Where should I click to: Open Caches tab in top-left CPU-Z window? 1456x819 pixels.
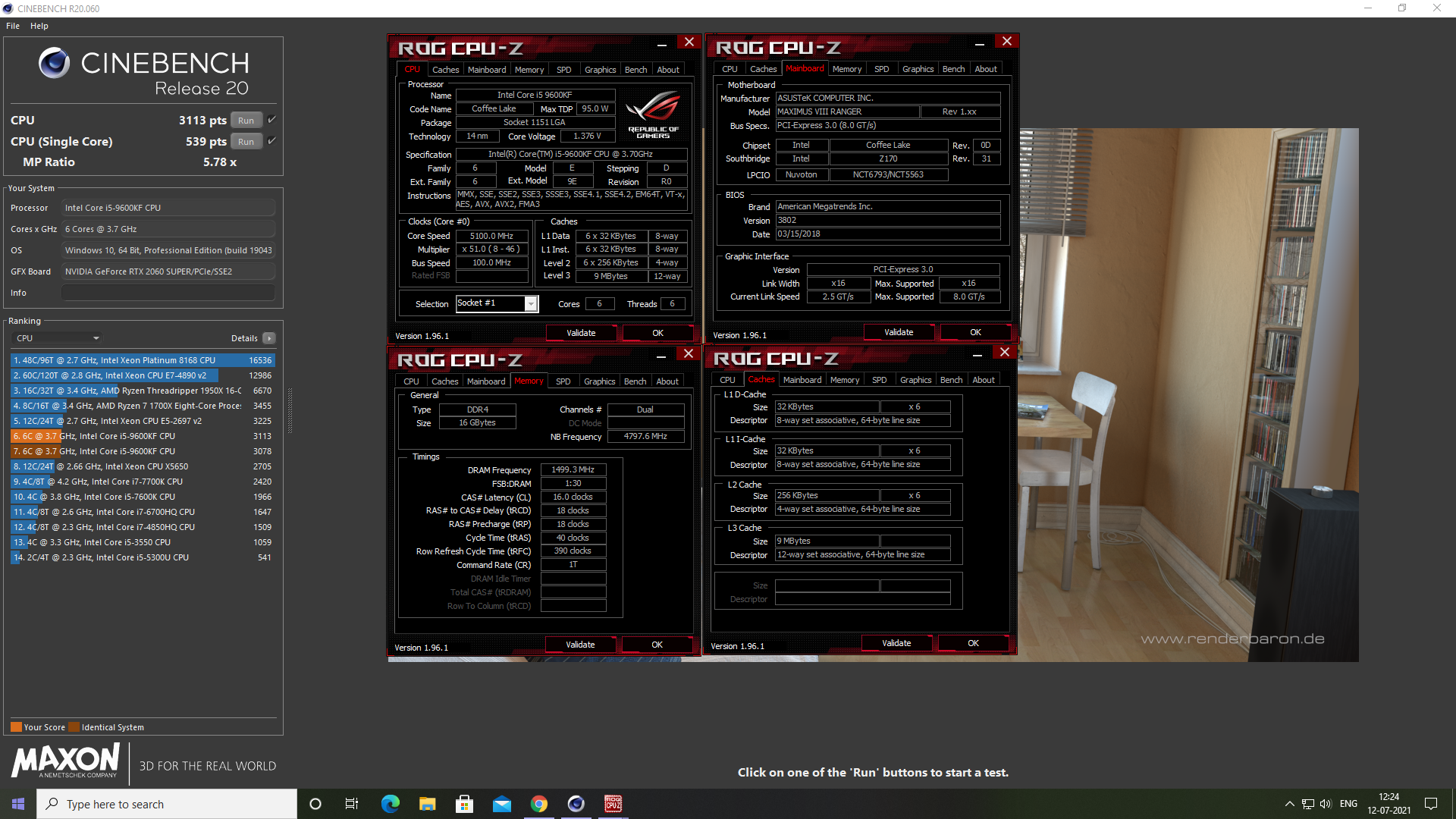pyautogui.click(x=446, y=70)
